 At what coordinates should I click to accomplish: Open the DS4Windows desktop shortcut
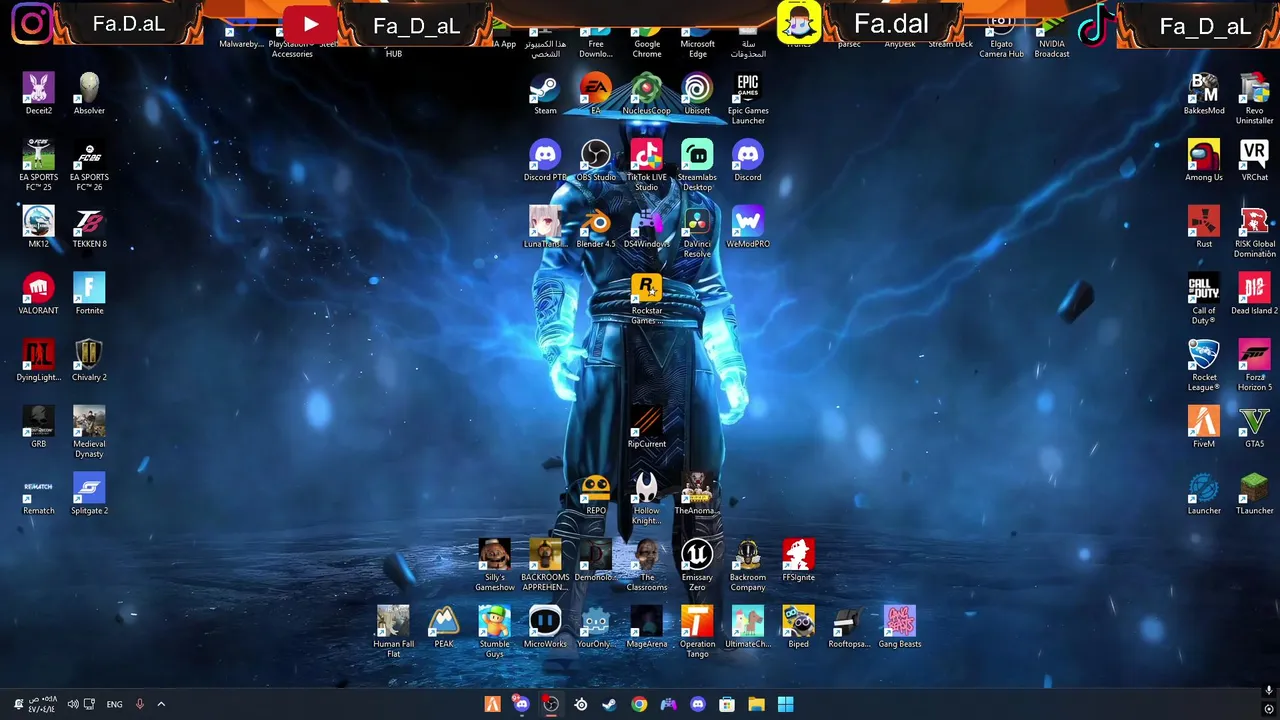(647, 228)
